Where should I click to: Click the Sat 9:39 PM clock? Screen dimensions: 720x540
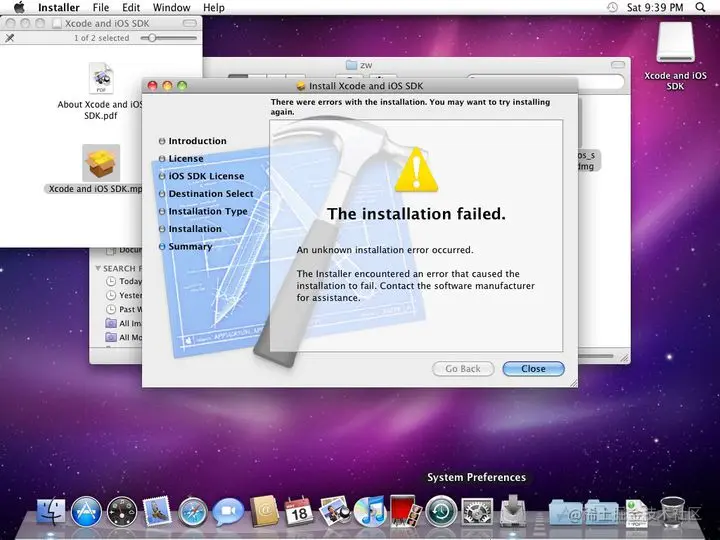click(x=655, y=7)
